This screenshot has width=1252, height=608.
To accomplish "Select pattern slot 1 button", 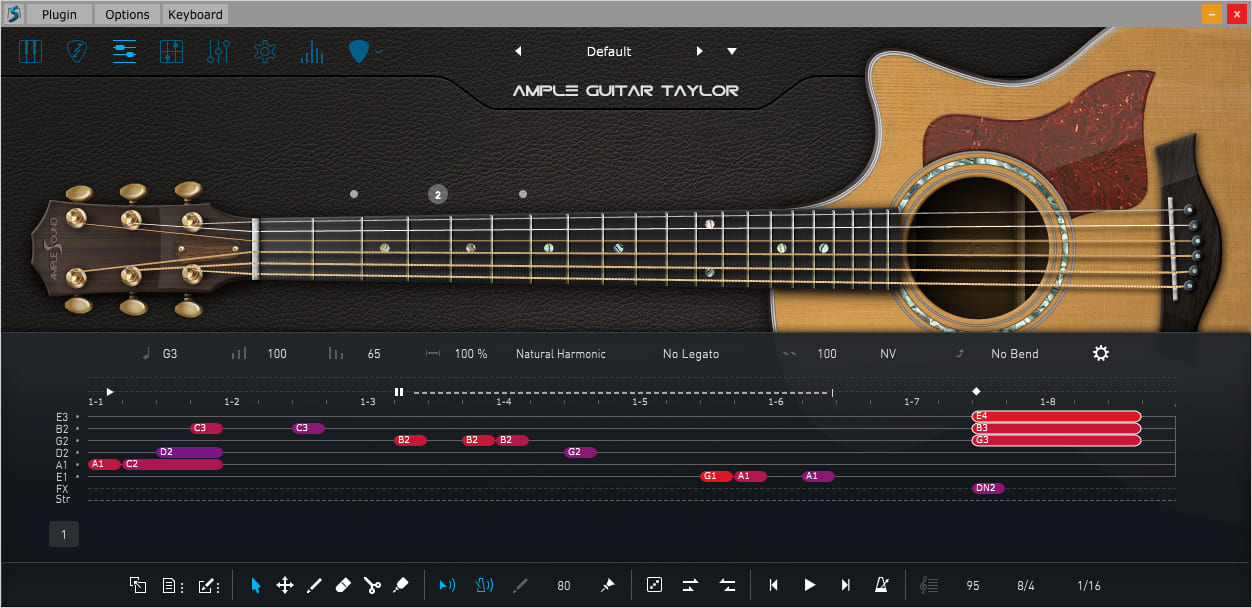I will [x=64, y=535].
